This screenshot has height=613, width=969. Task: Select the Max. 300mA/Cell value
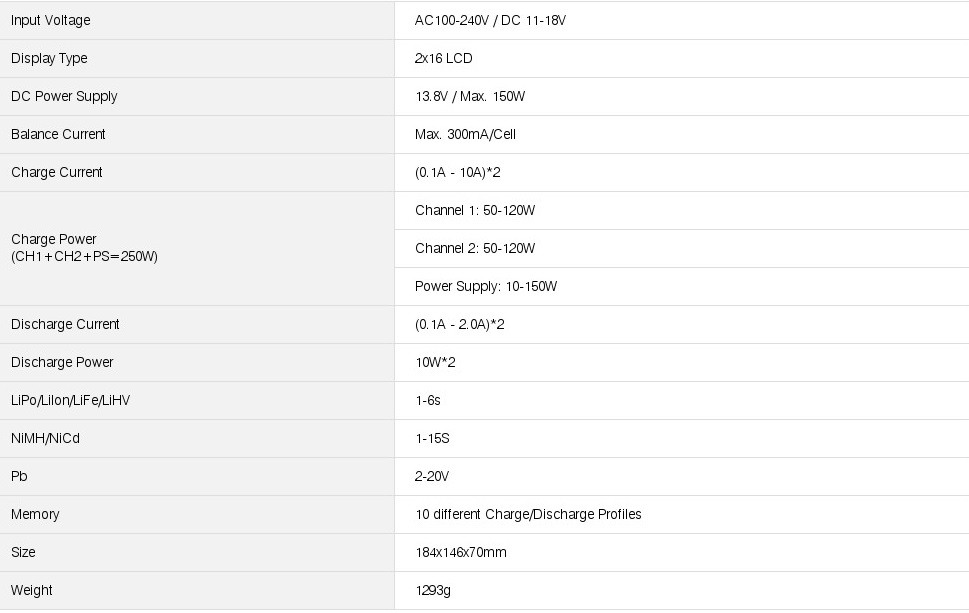point(465,134)
